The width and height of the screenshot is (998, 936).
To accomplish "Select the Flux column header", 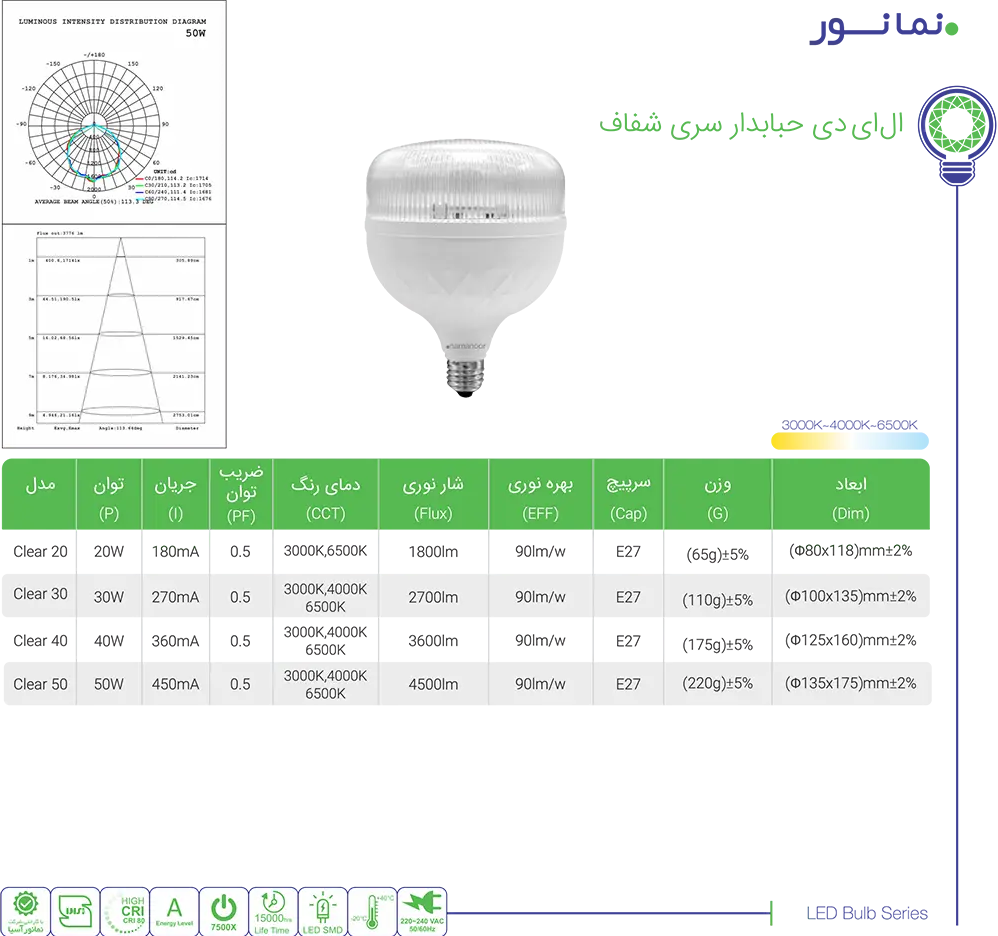I will [x=433, y=497].
